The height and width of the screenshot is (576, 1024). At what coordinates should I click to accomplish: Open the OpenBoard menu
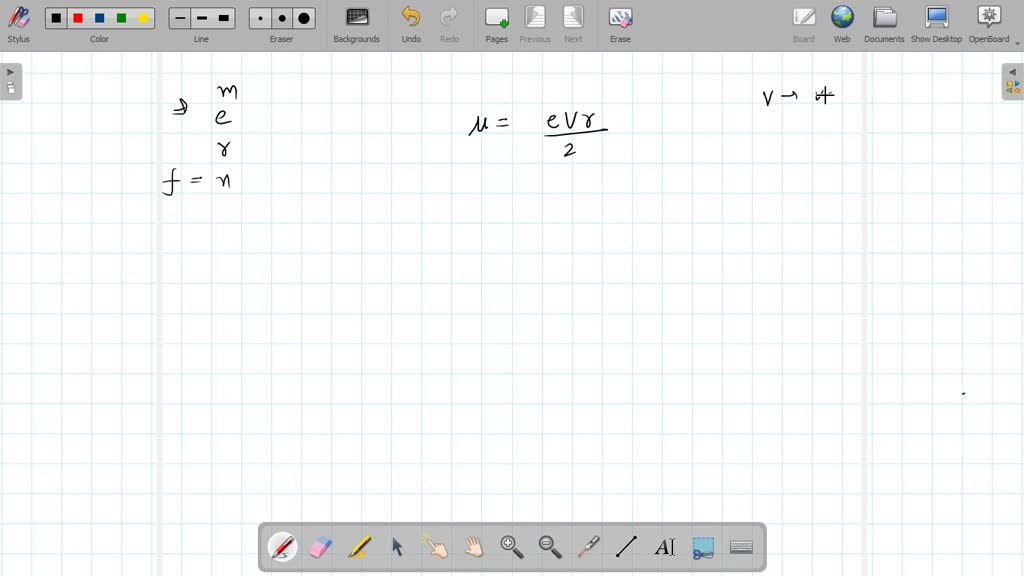pyautogui.click(x=989, y=25)
